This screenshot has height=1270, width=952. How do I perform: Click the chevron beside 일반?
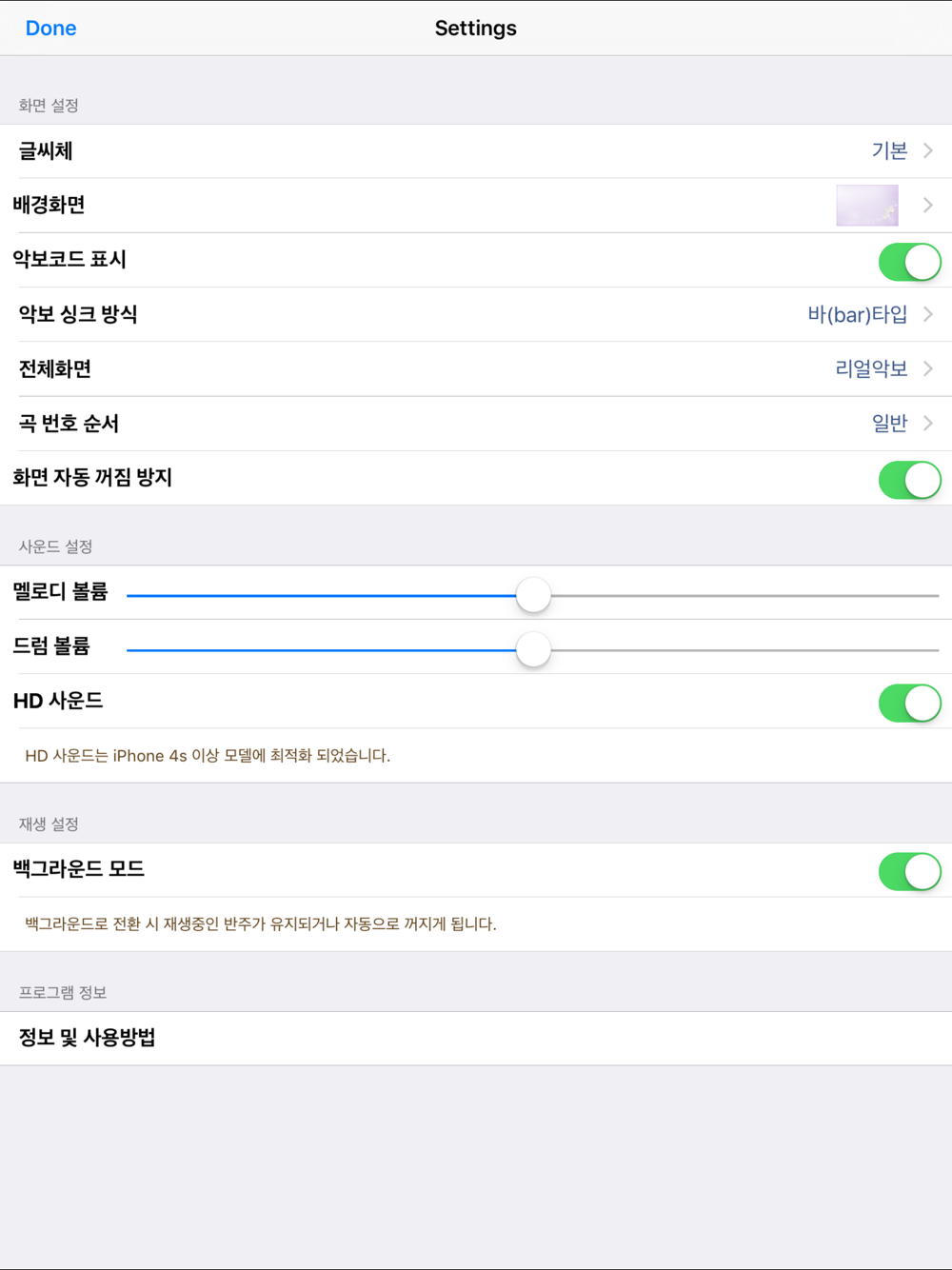tap(928, 423)
